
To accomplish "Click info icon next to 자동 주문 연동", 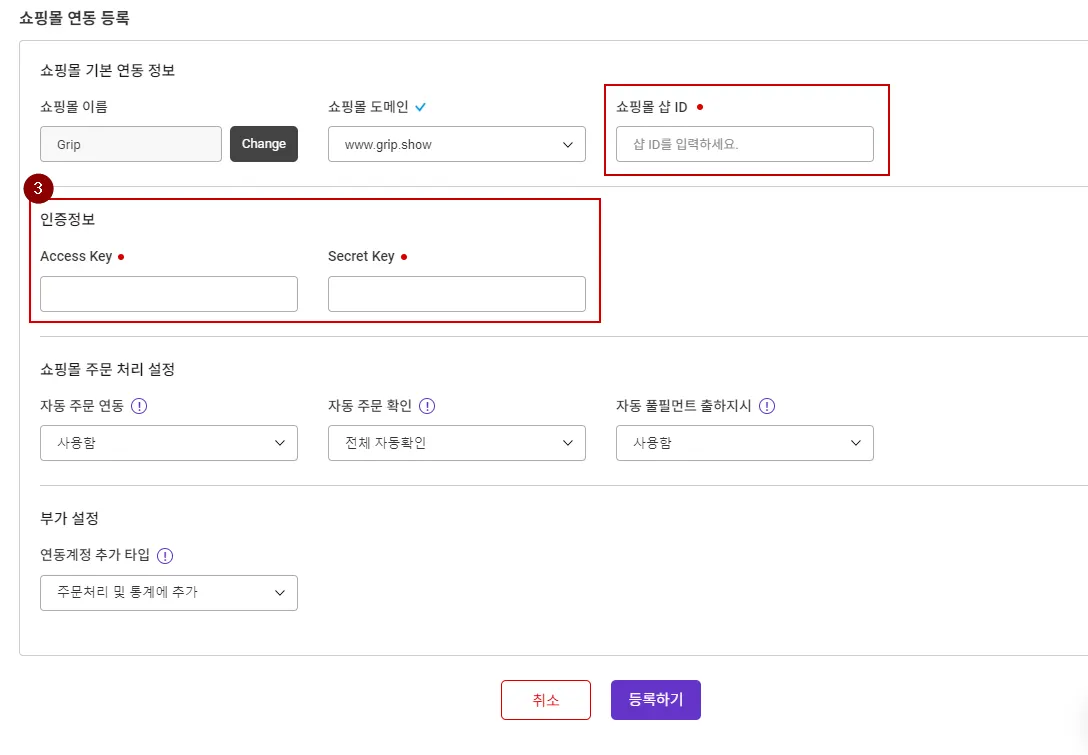I will [139, 406].
